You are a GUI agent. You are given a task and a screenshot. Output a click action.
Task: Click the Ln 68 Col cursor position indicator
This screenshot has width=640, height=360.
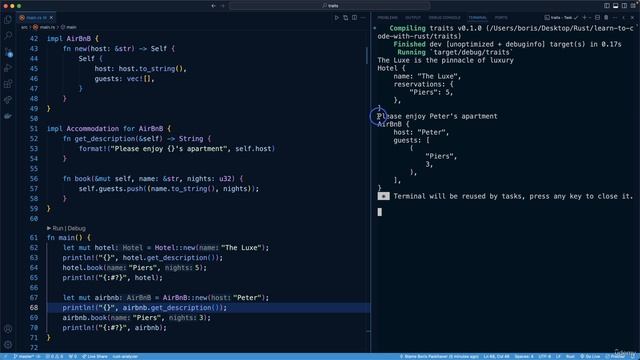click(x=496, y=356)
